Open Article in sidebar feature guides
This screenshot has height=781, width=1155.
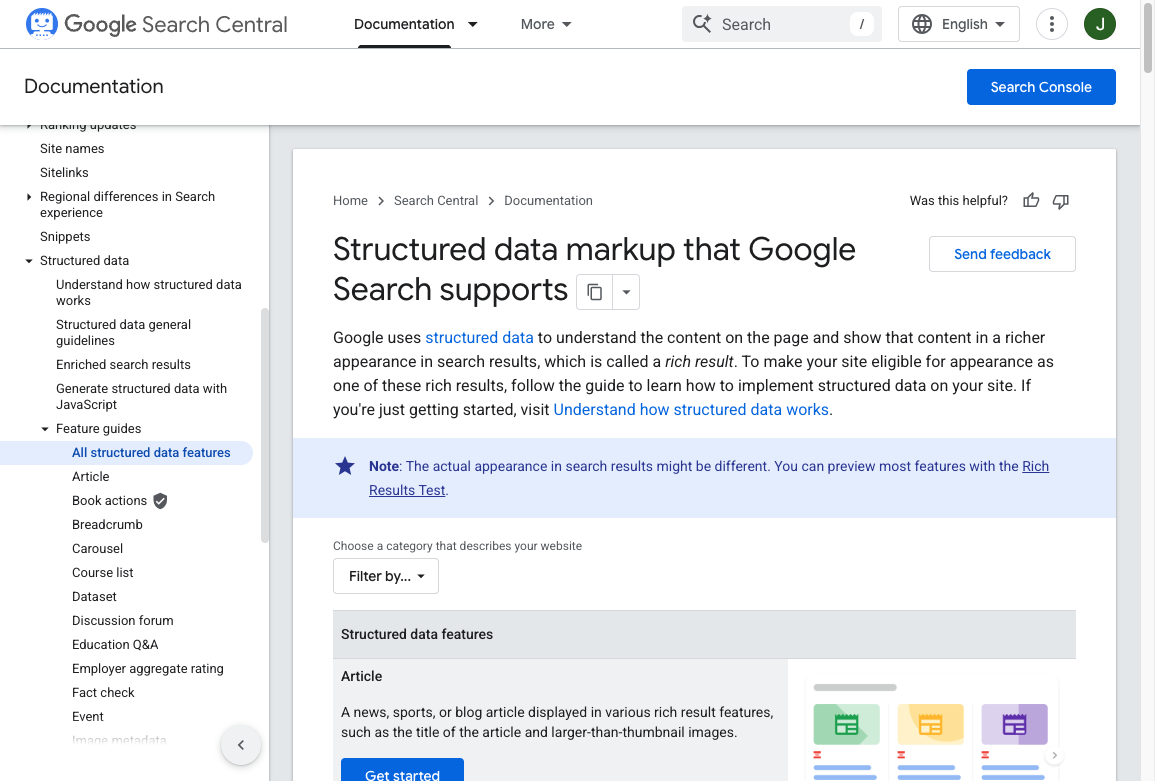point(91,477)
